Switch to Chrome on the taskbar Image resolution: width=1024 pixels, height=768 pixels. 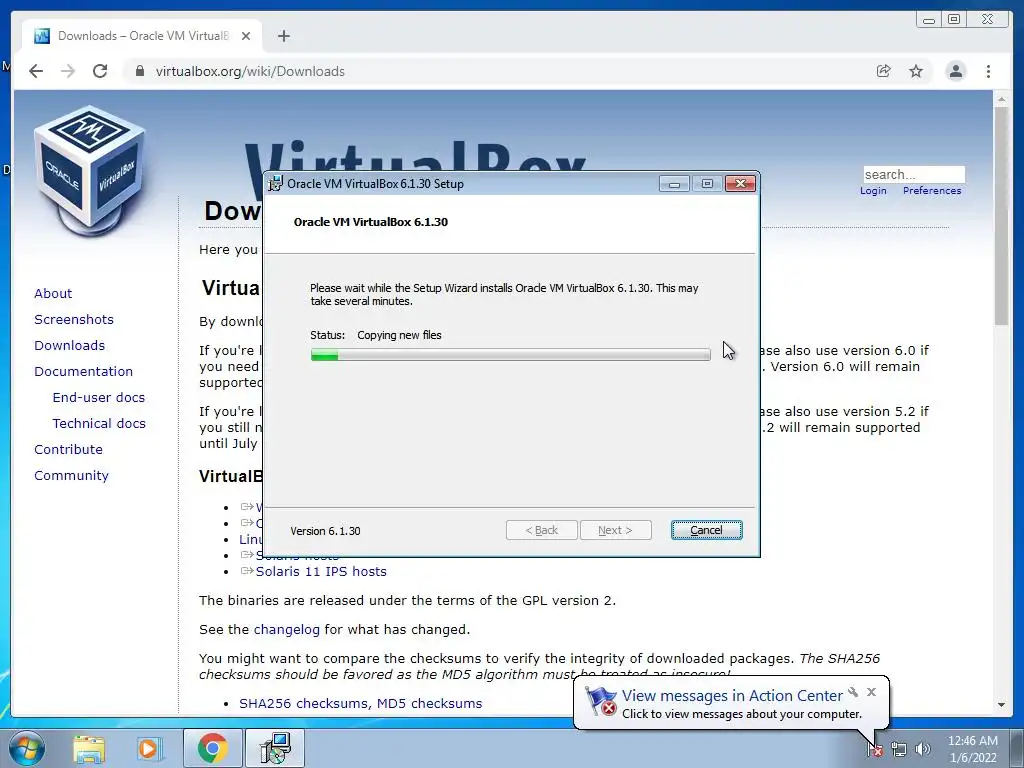(x=212, y=748)
